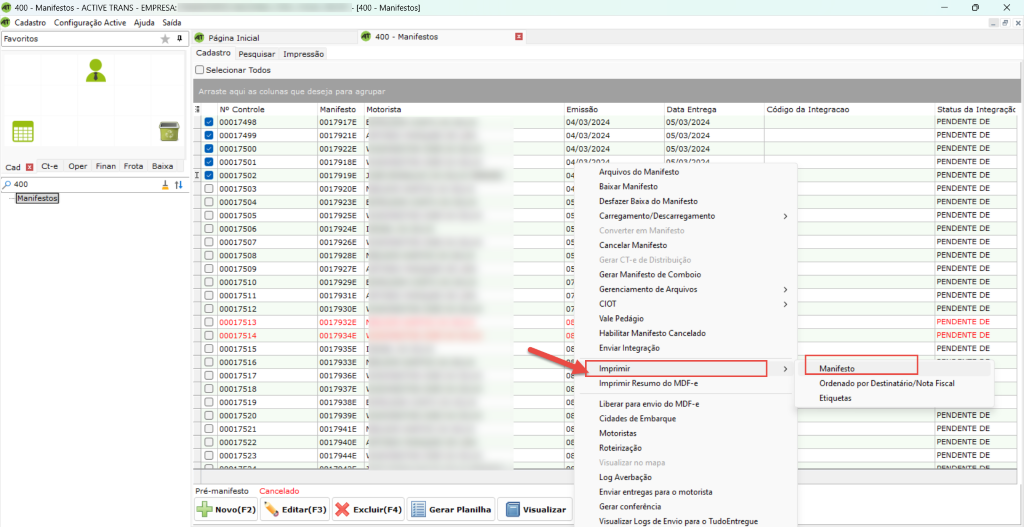Viewport: 1024px width, 527px height.
Task: Close the Cad sidebar tab with red X
Action: (29, 167)
